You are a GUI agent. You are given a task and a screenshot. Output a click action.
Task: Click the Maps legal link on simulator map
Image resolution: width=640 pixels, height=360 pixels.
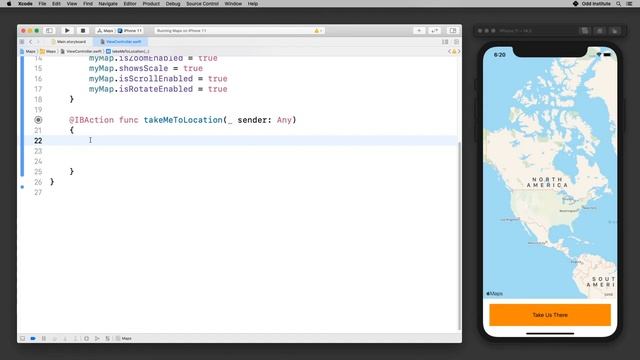click(608, 294)
